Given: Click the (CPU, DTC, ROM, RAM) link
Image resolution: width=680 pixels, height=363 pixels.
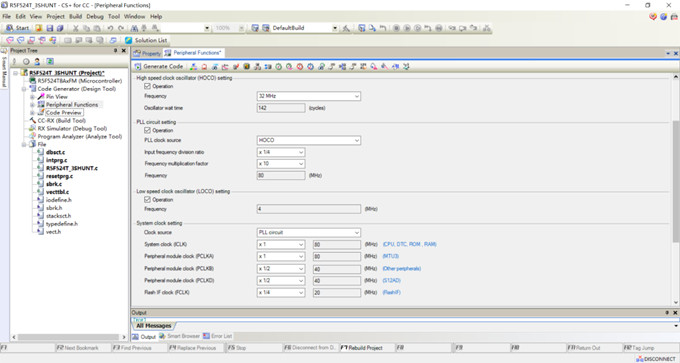Looking at the screenshot, I should (409, 245).
